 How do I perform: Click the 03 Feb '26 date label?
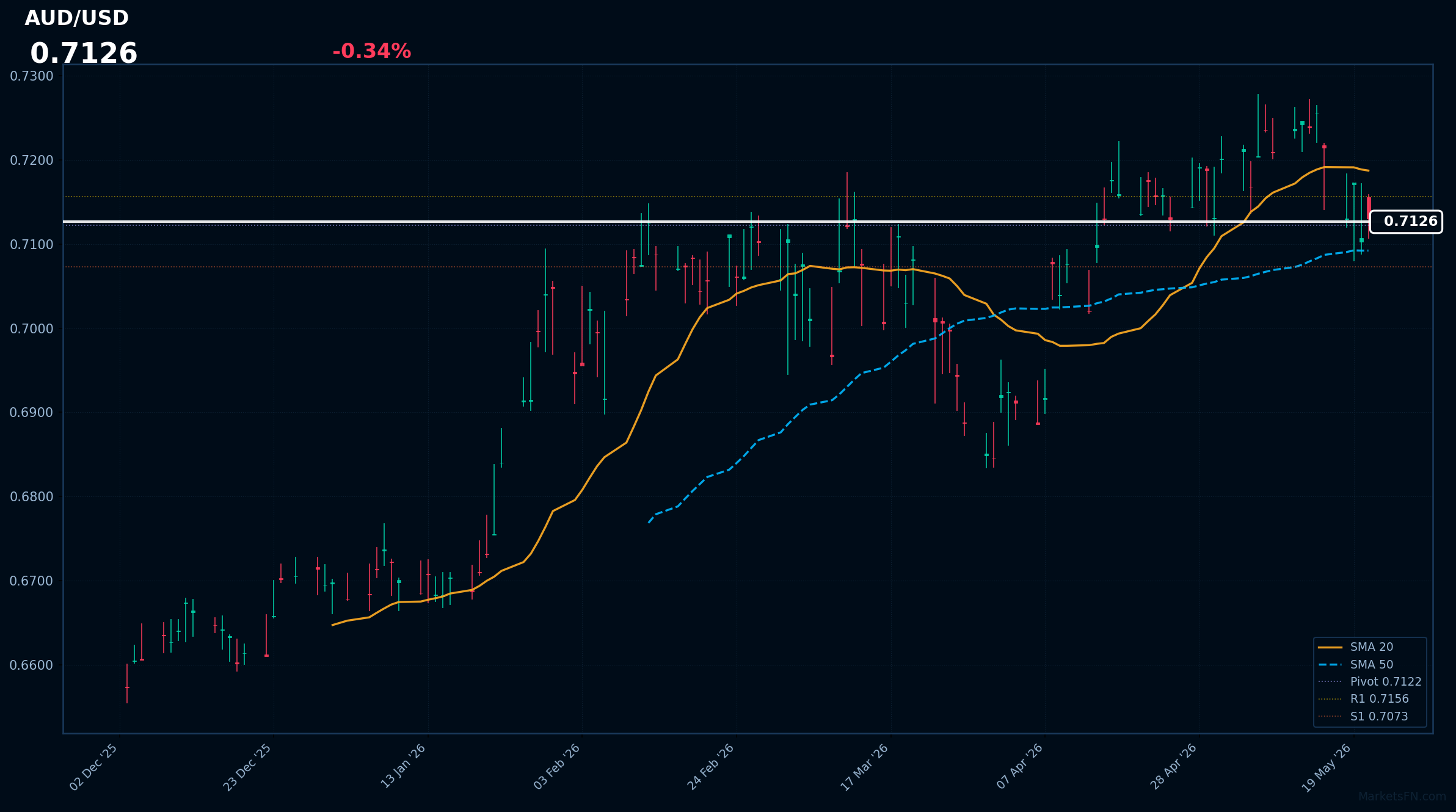pyautogui.click(x=557, y=767)
